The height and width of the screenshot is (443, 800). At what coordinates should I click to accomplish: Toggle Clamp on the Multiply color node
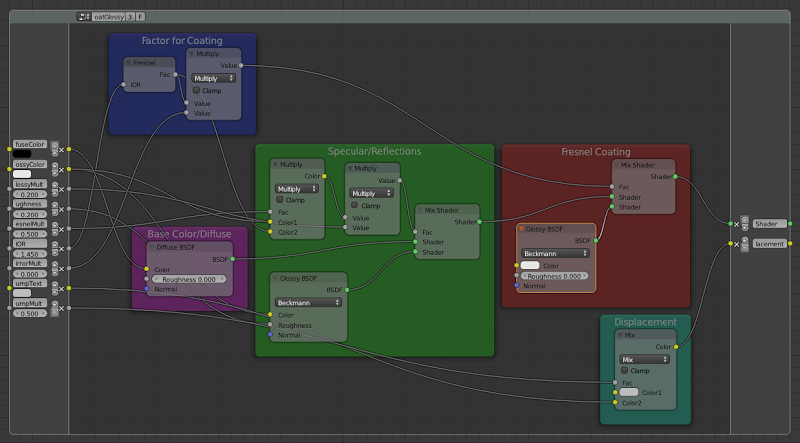(x=280, y=200)
